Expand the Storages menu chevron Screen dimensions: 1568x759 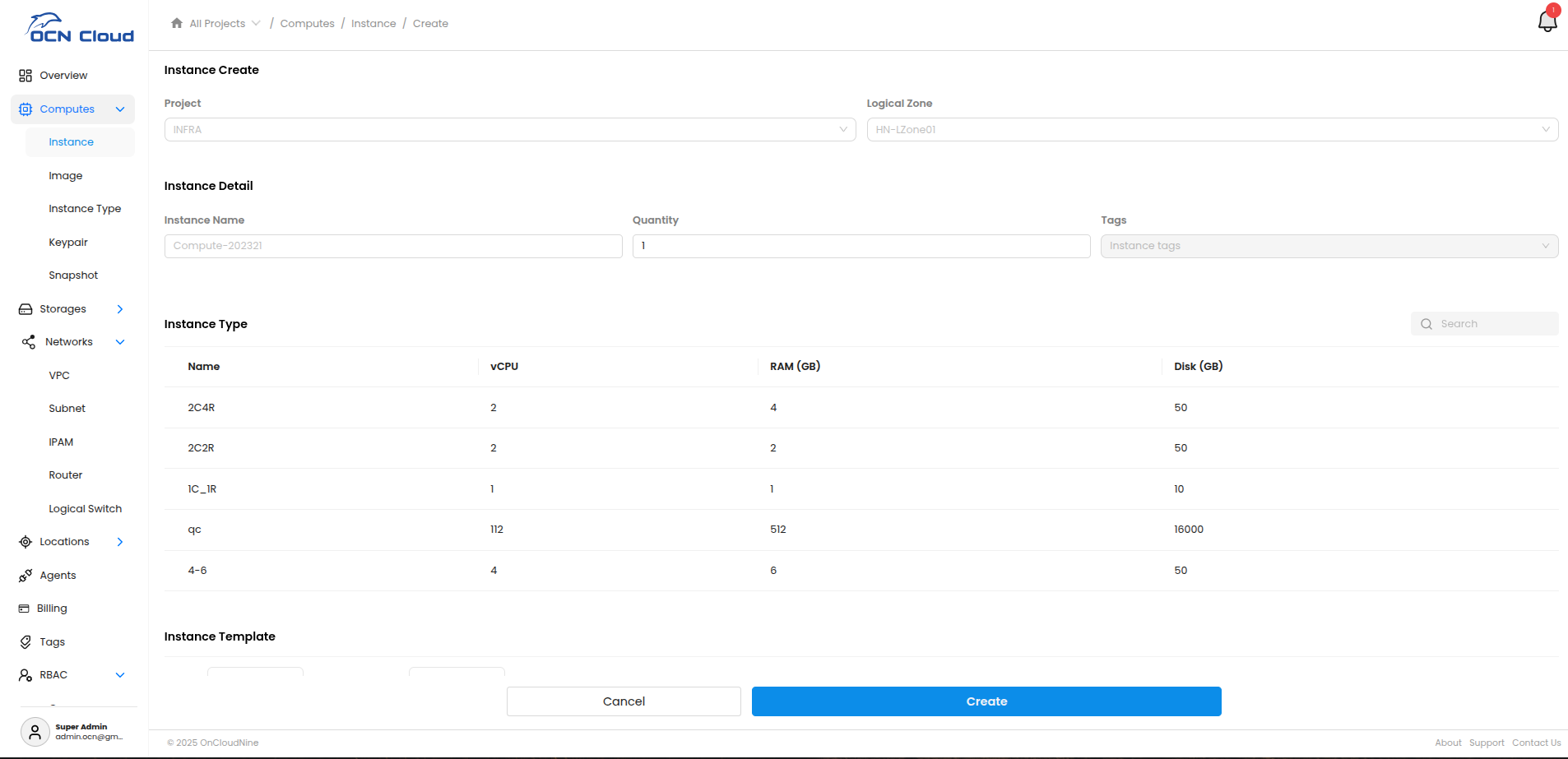click(120, 309)
